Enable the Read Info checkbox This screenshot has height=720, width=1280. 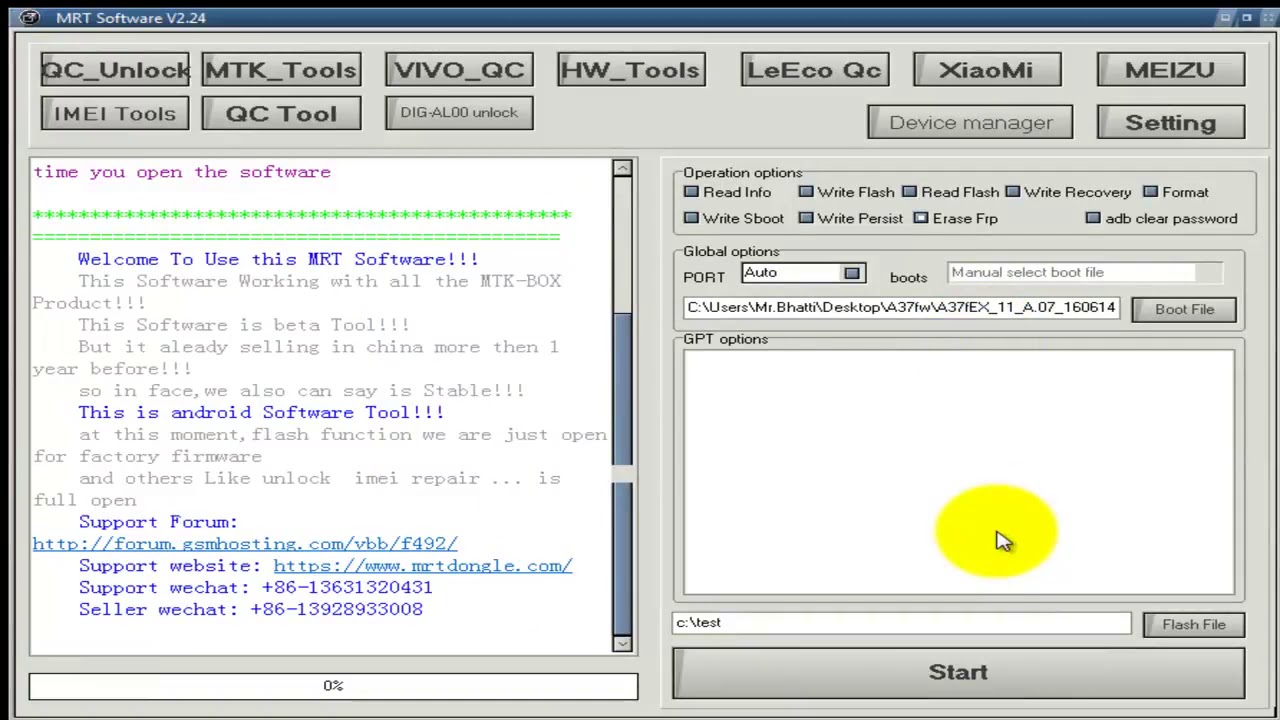691,192
